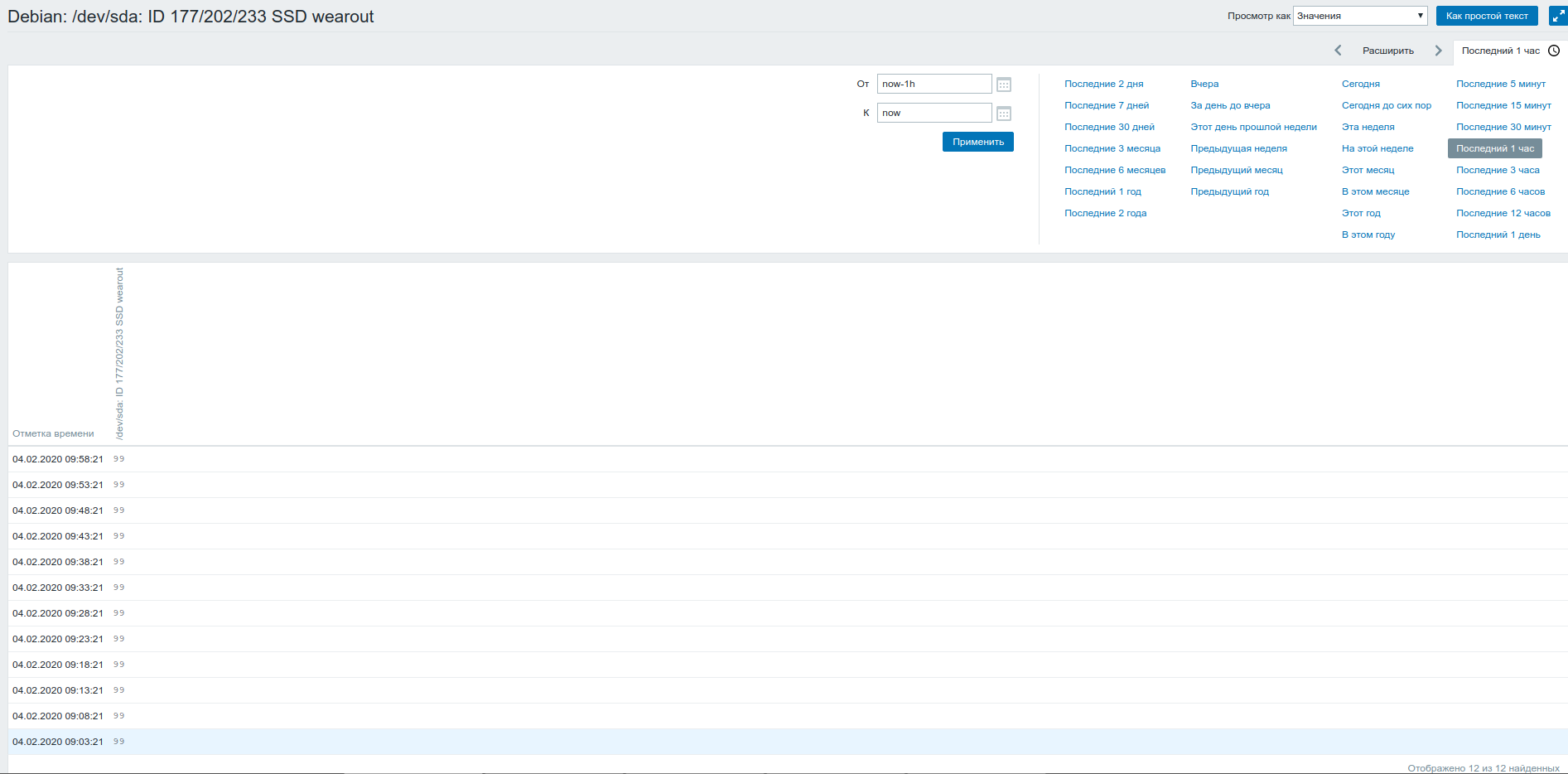This screenshot has width=1568, height=774.
Task: Set range to Последние 5 минут
Action: [1501, 84]
